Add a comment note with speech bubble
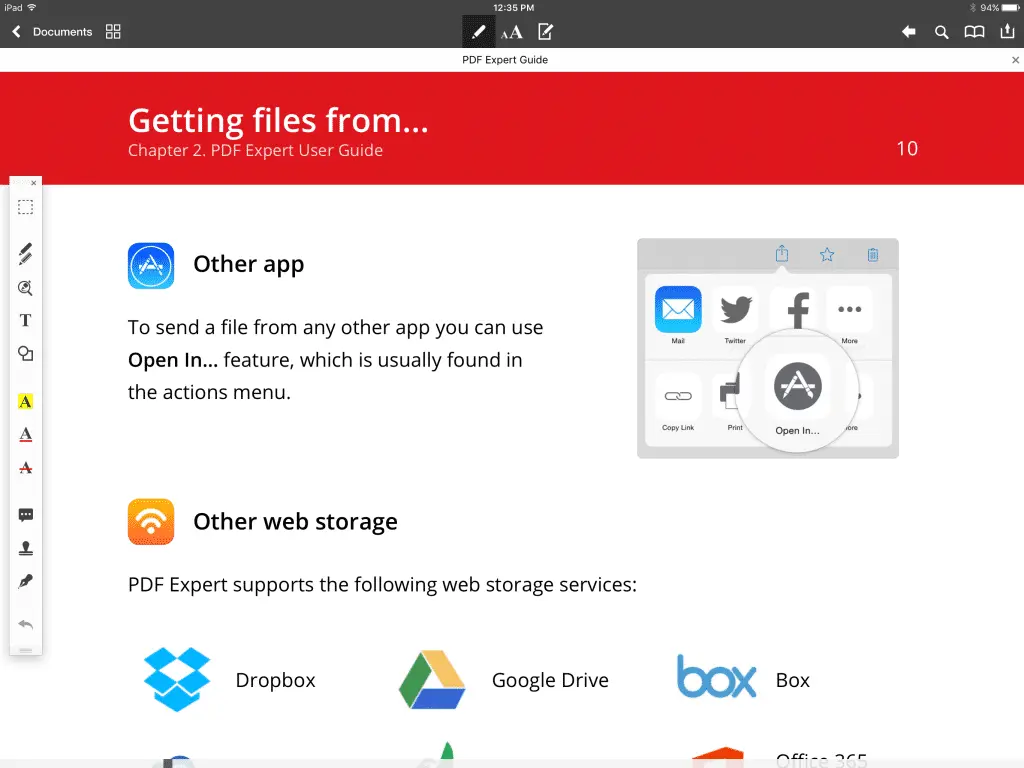1024x768 pixels. click(26, 515)
